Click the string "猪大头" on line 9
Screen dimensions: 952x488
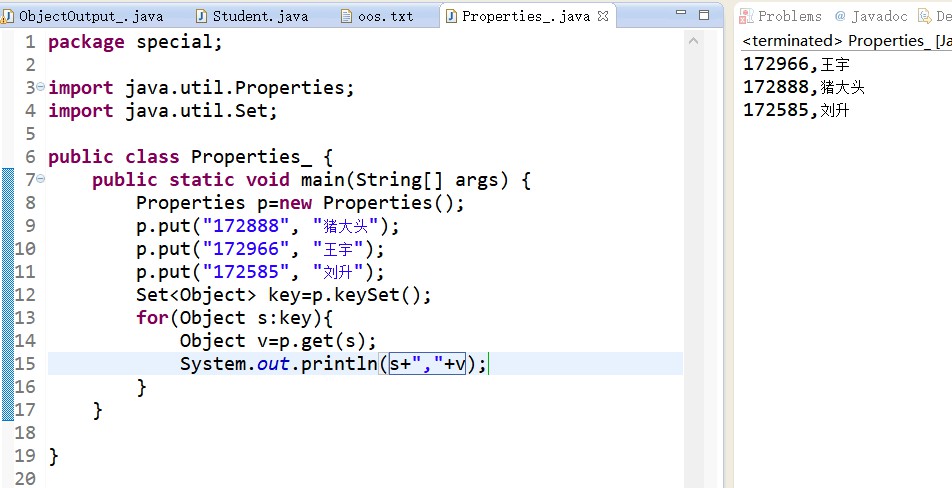click(345, 226)
